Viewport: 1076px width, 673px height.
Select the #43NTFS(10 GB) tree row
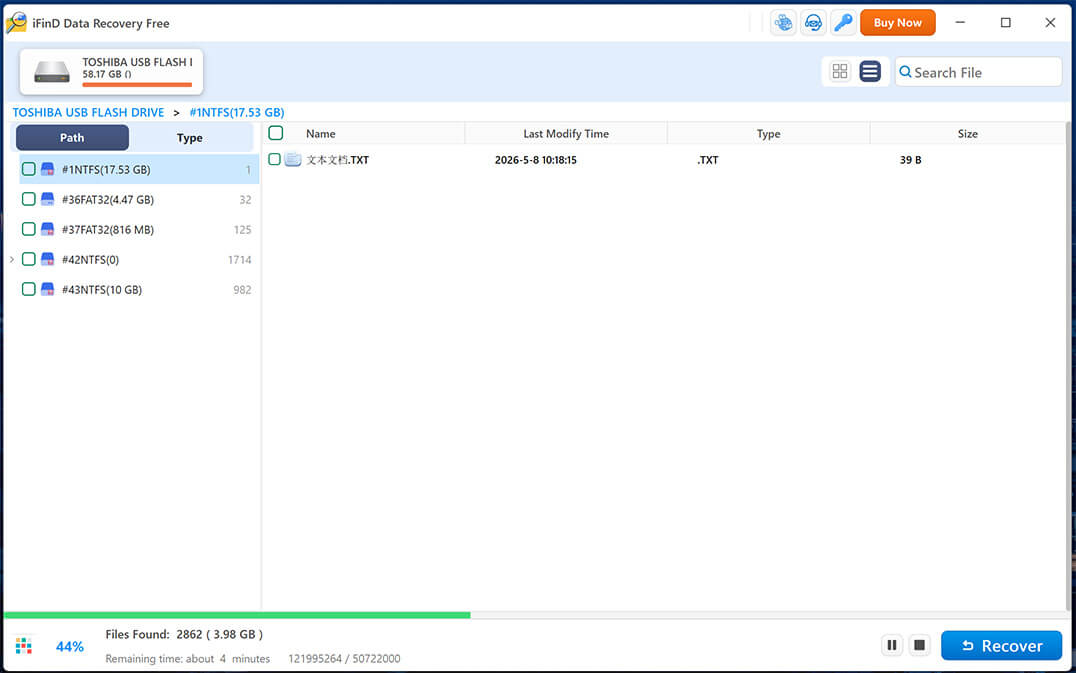[139, 290]
